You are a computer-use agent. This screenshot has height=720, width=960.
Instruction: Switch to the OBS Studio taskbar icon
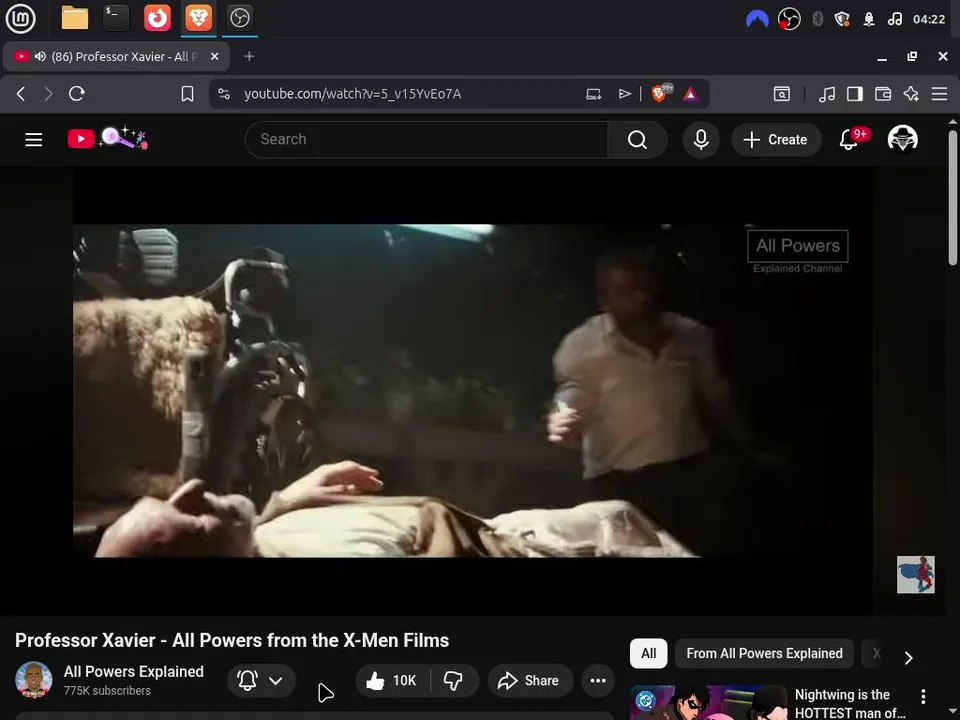(239, 18)
